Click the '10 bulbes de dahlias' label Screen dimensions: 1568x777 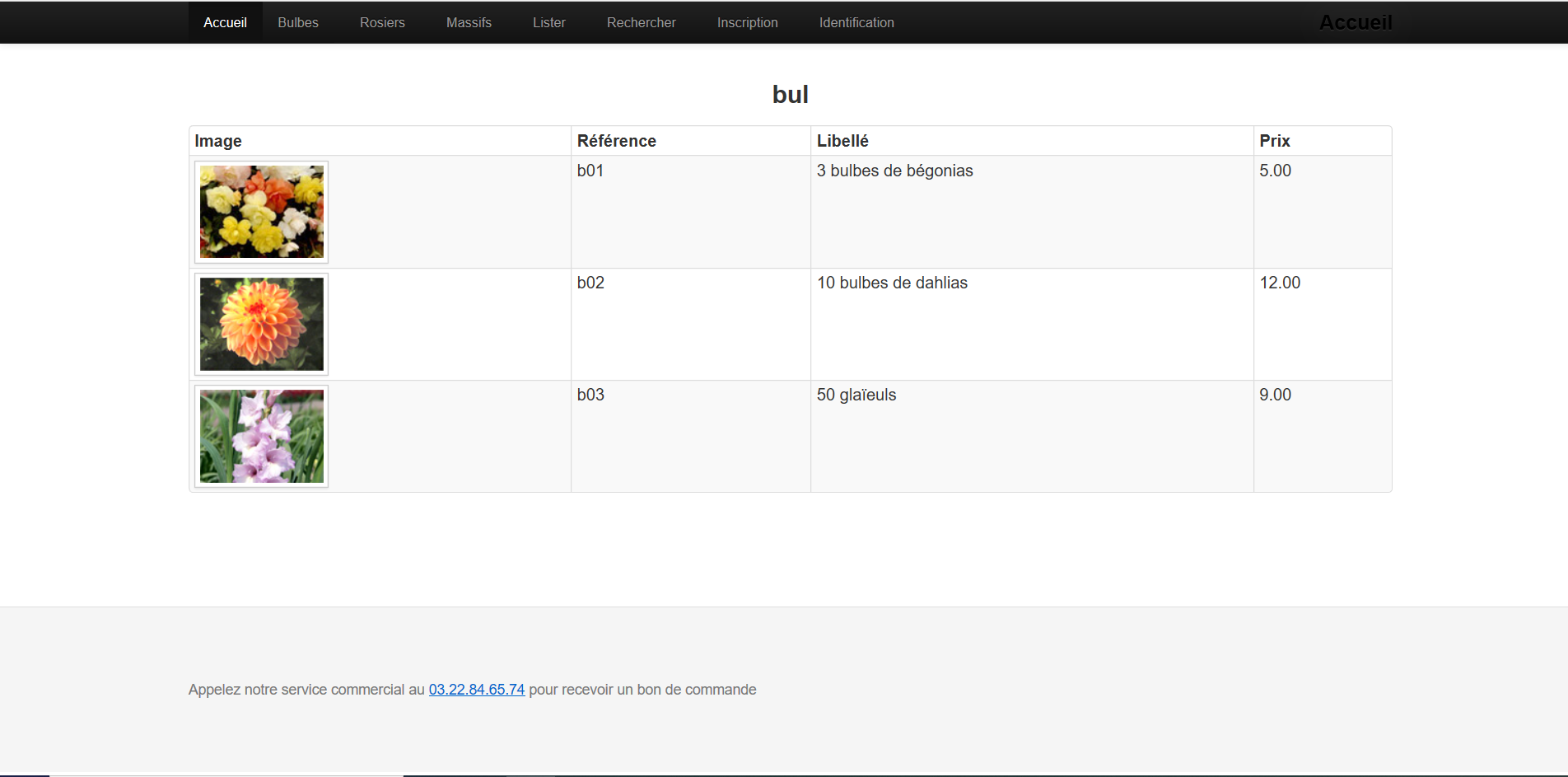892,283
